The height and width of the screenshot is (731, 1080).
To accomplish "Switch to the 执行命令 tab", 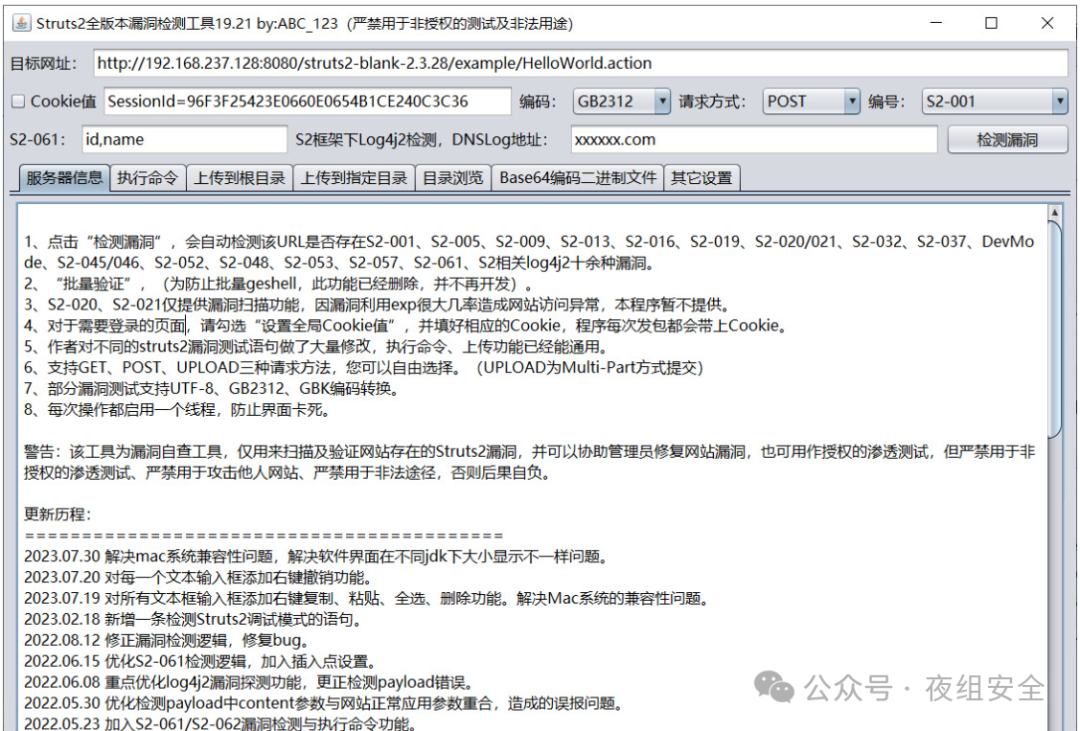I will pyautogui.click(x=146, y=177).
